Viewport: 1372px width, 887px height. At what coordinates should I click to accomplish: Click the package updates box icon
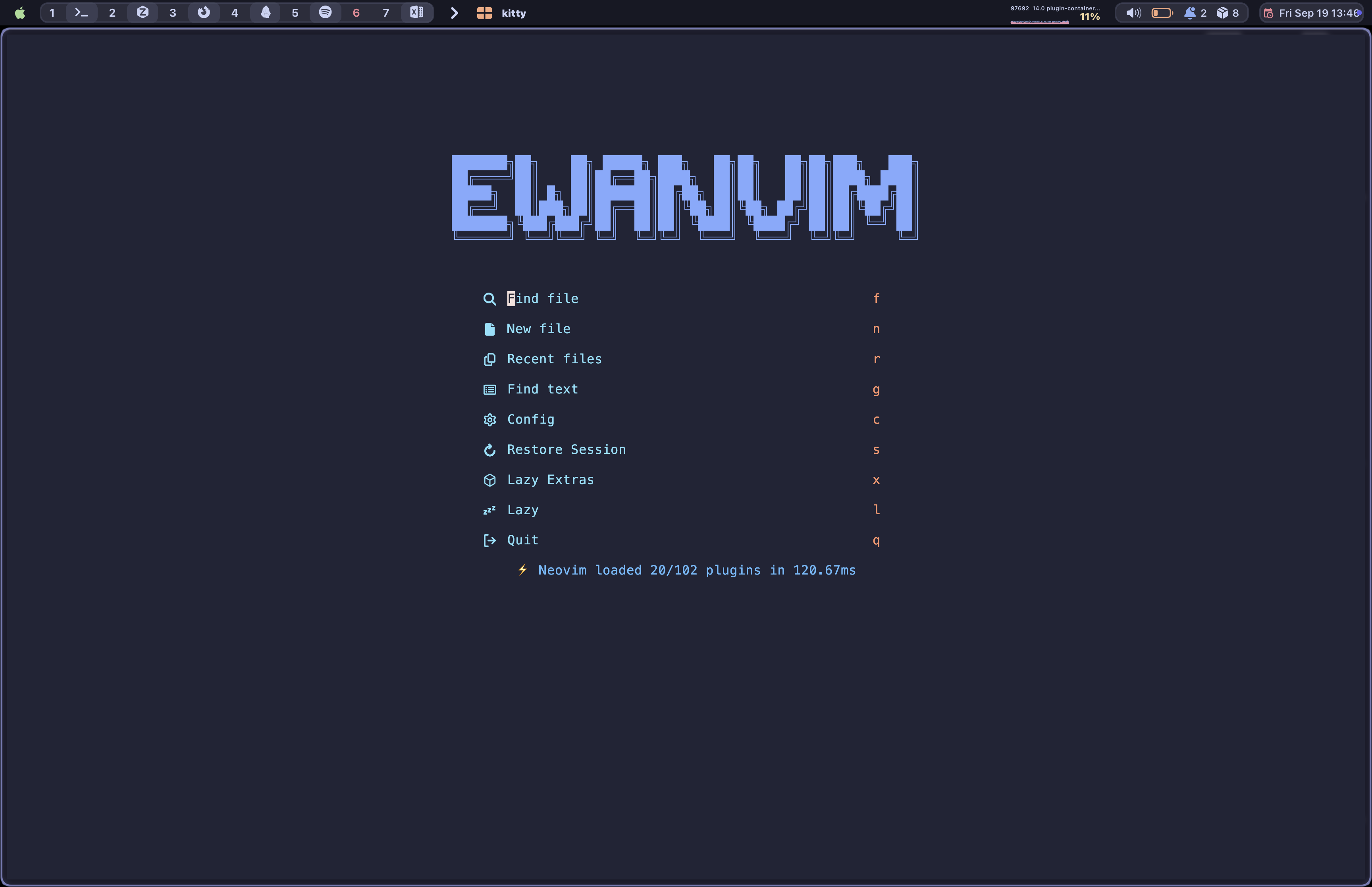(x=1222, y=13)
